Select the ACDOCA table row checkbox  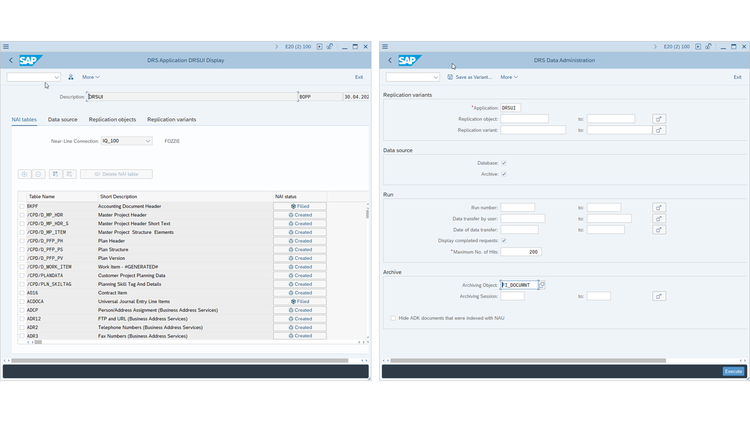pos(22,301)
